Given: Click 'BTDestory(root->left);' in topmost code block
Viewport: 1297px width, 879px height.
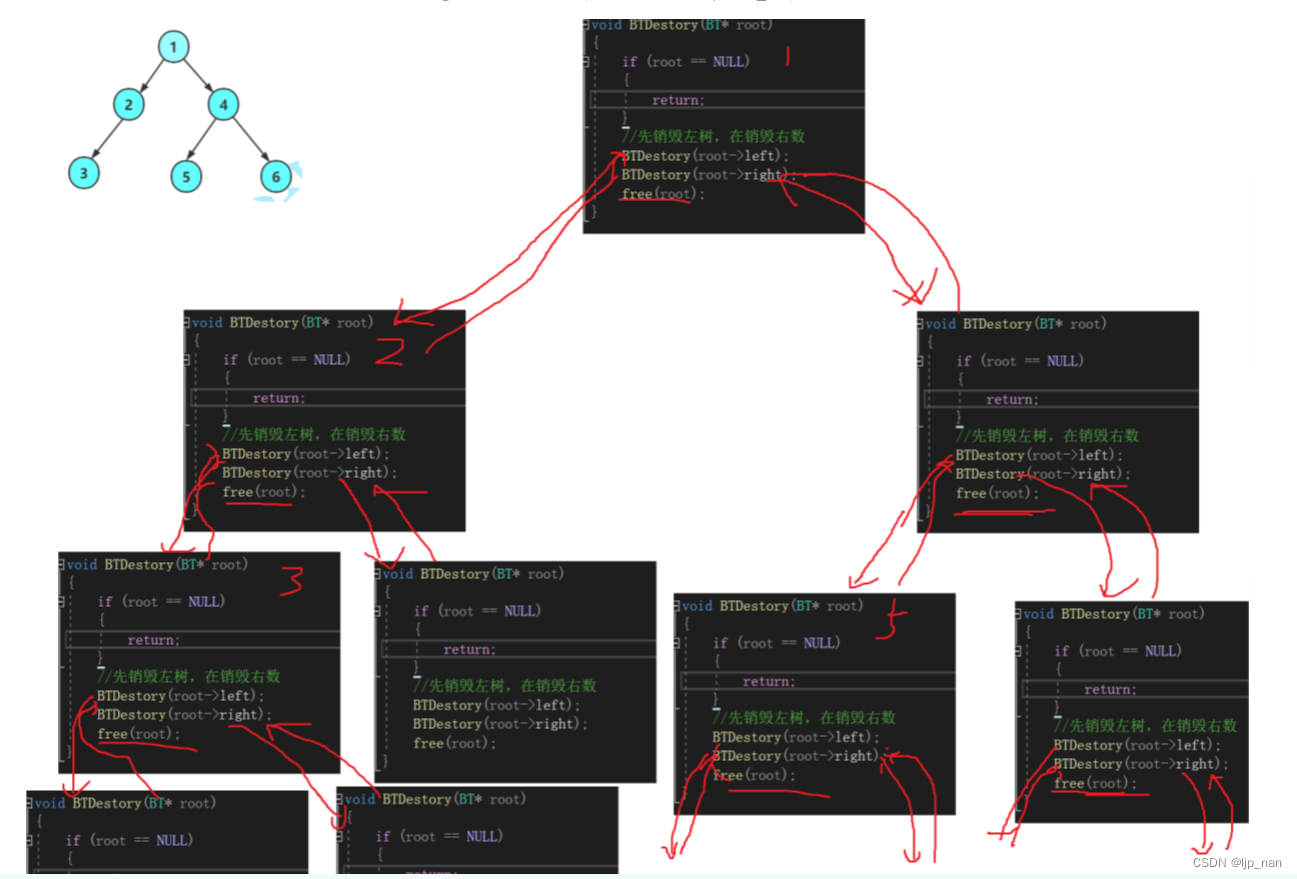Looking at the screenshot, I should coord(705,156).
